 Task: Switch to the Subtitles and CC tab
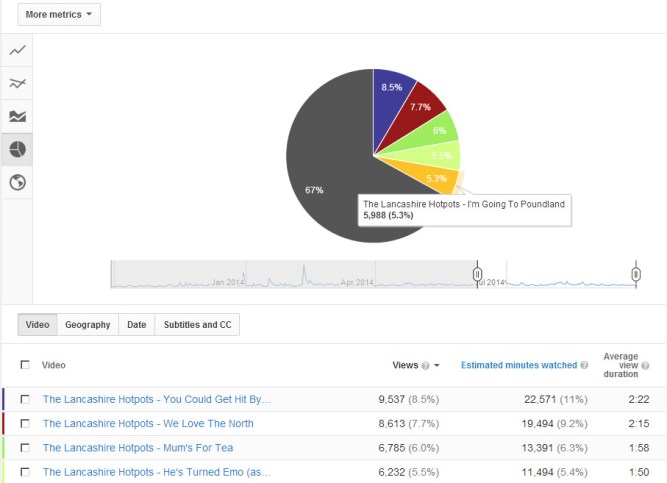(197, 325)
